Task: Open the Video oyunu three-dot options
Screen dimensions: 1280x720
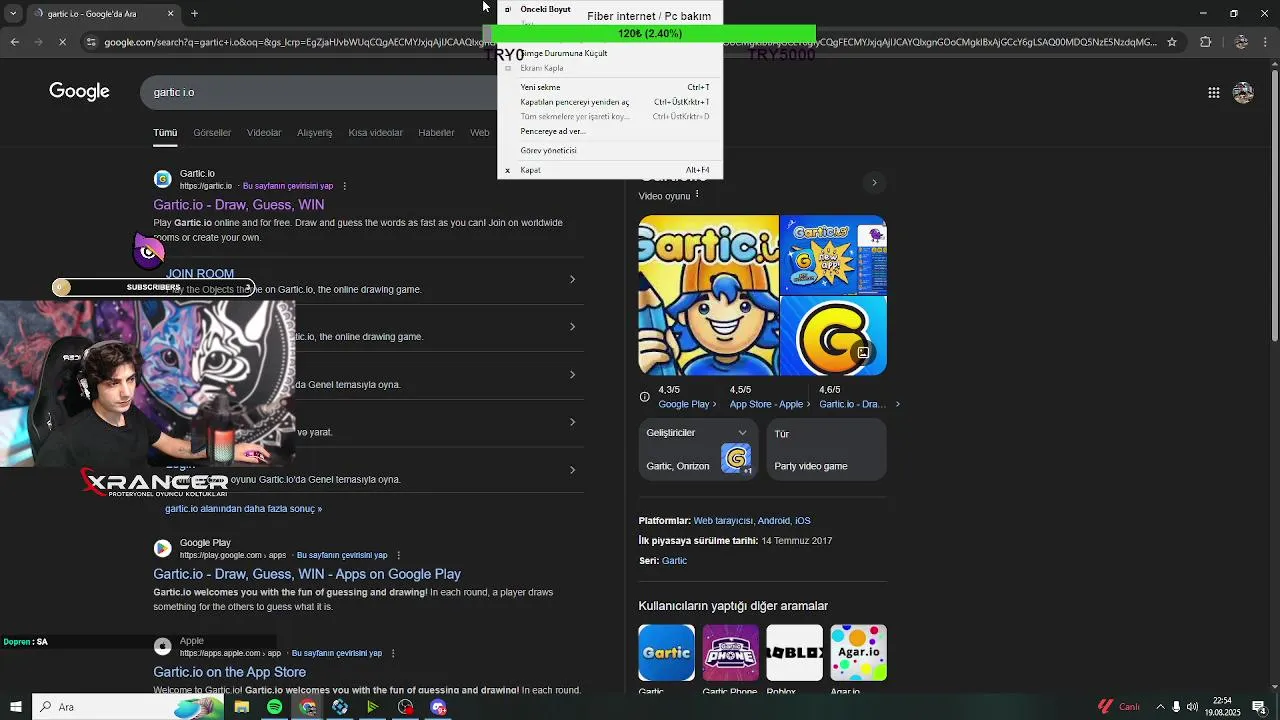Action: tap(697, 195)
